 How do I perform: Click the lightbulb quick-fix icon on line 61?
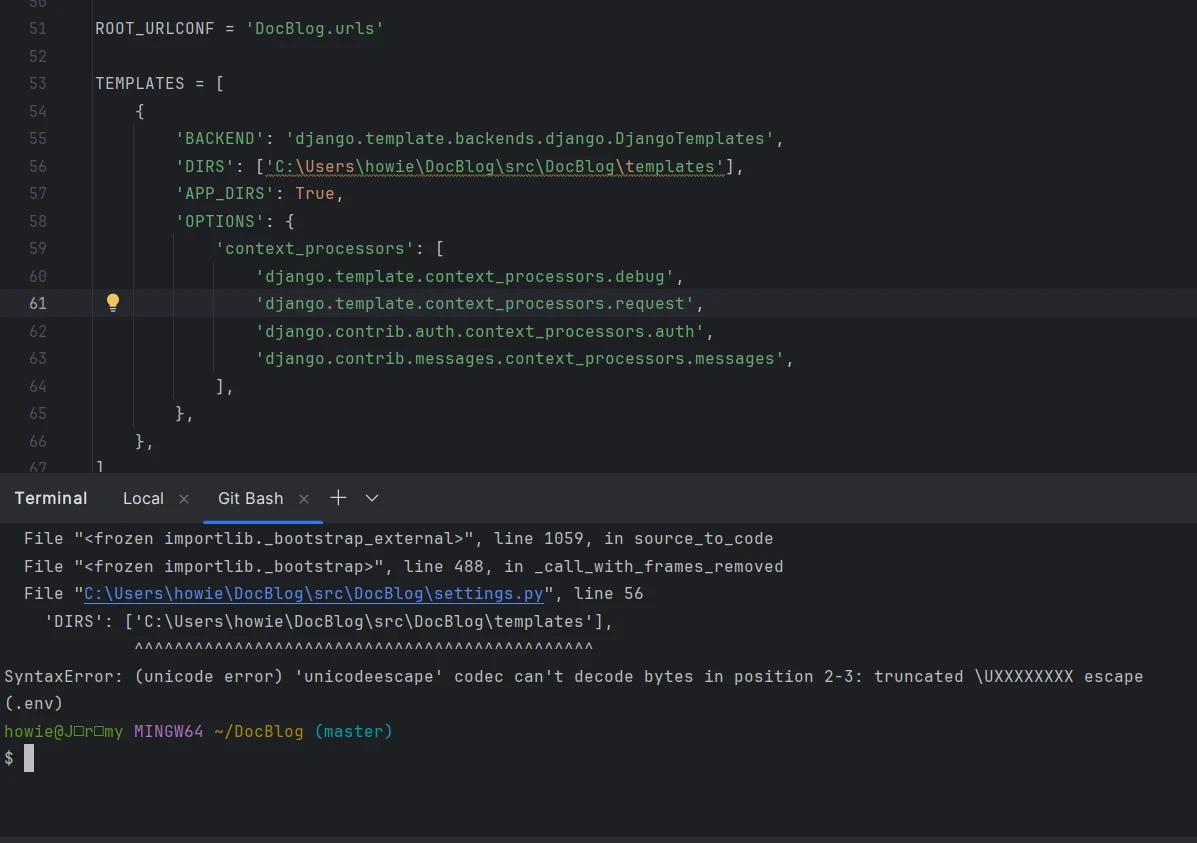(x=113, y=303)
